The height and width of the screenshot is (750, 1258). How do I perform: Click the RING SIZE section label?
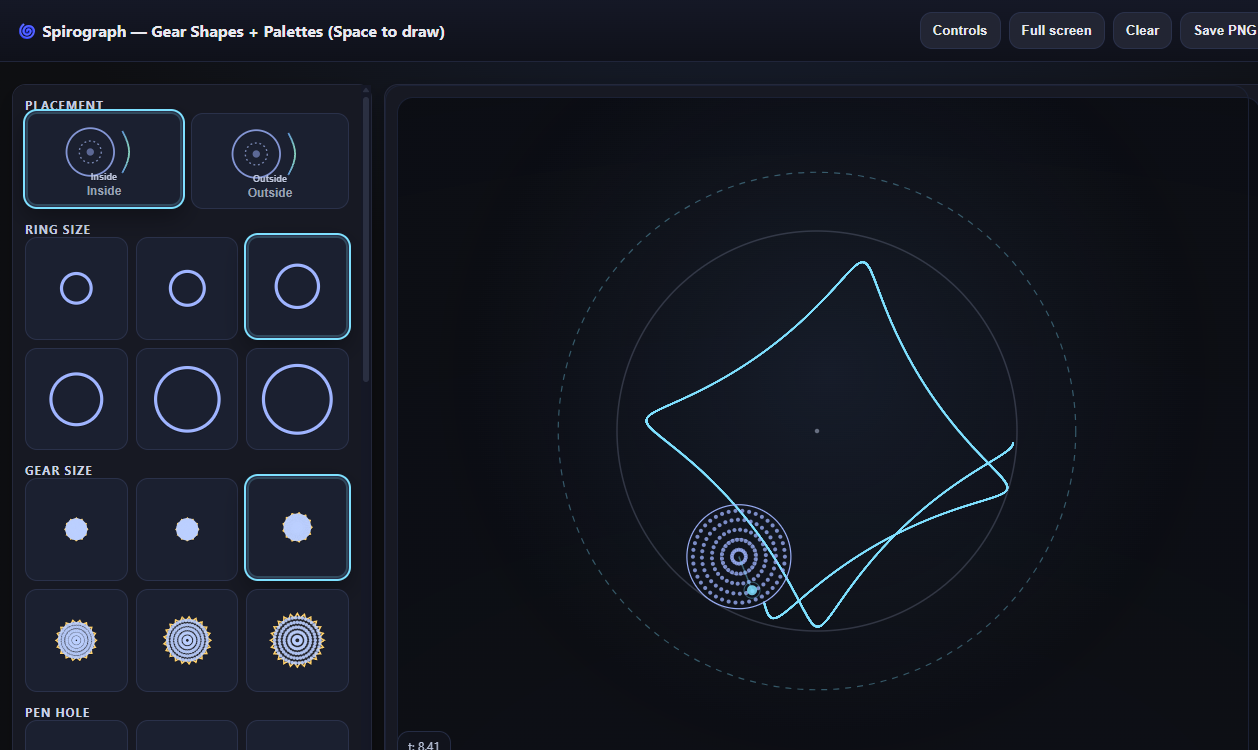pyautogui.click(x=58, y=230)
